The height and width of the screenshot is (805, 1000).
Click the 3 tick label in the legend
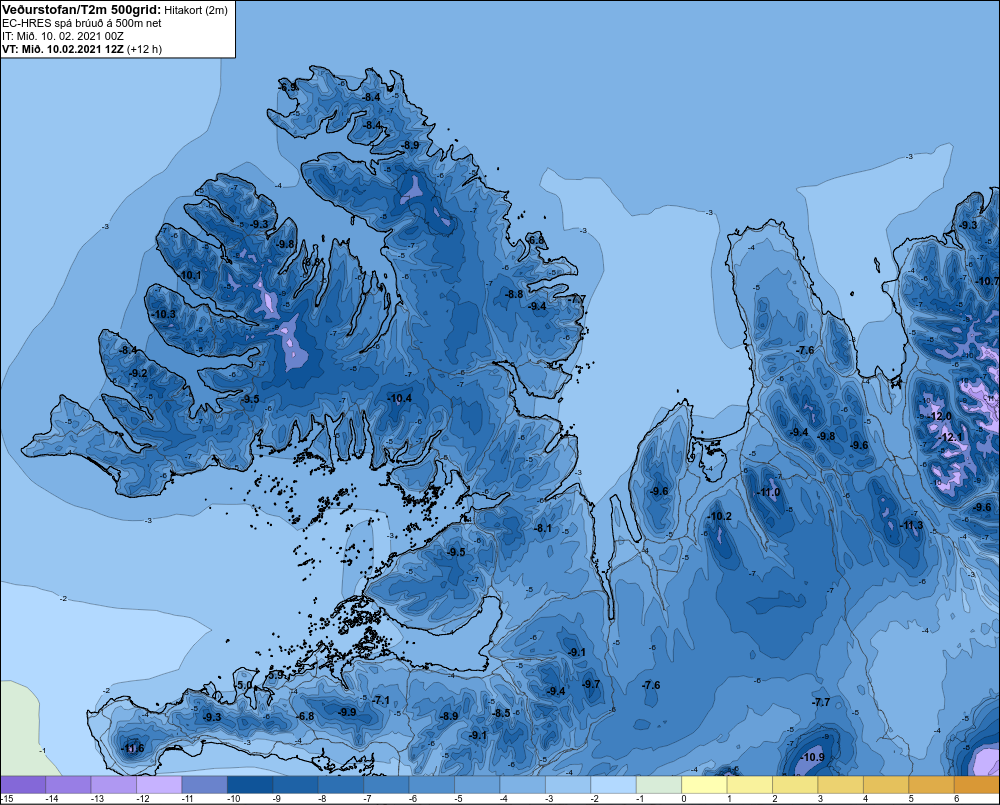pos(820,799)
